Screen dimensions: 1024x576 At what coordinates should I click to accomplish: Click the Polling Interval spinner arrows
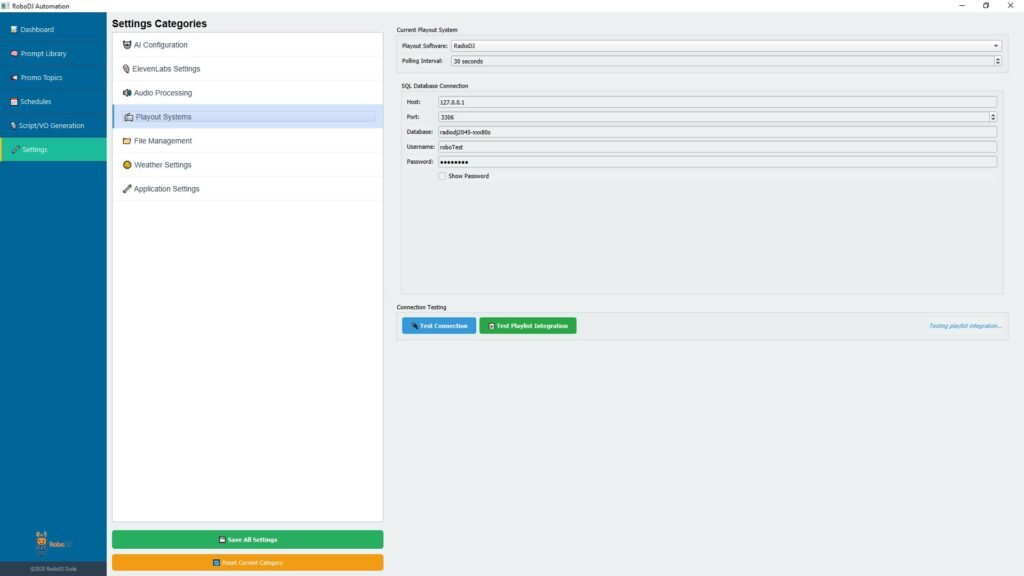pyautogui.click(x=997, y=61)
